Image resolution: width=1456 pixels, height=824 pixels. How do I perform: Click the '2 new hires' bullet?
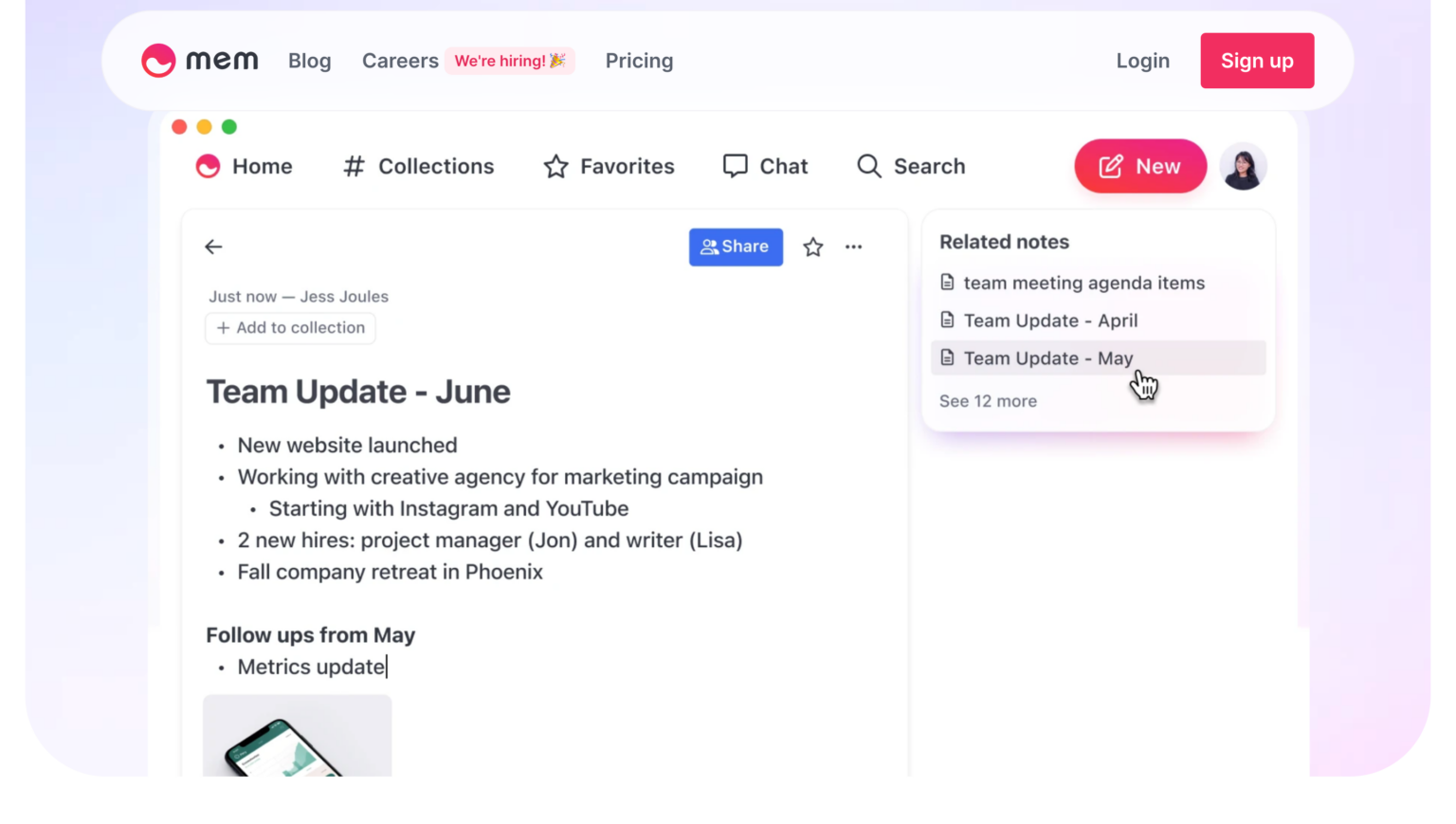489,540
